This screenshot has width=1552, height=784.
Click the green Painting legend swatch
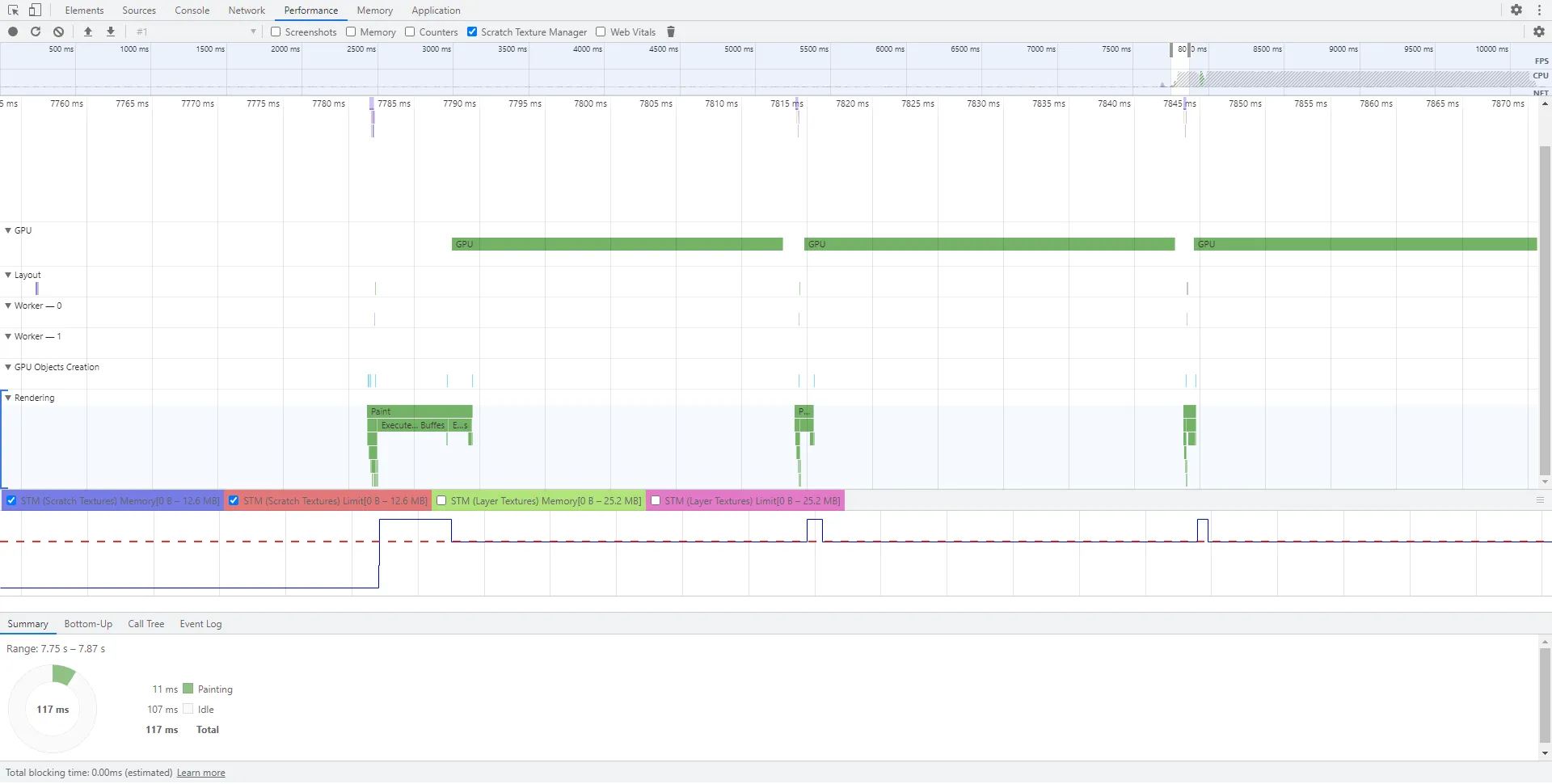[x=188, y=689]
